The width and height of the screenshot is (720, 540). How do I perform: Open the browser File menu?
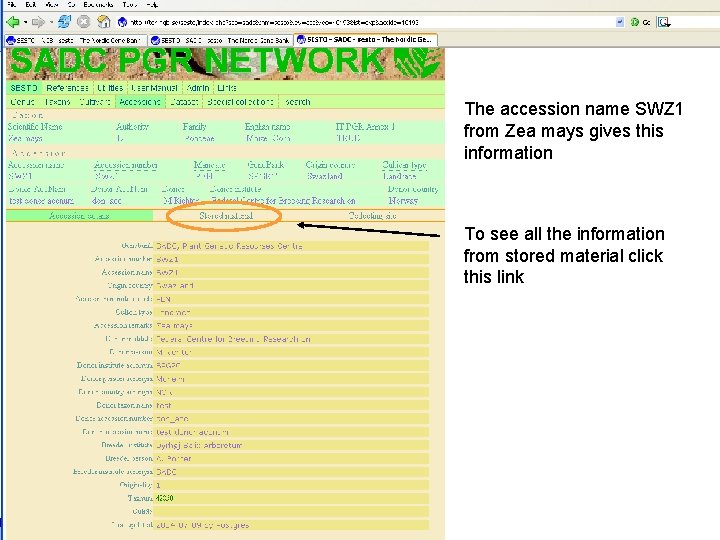click(x=11, y=5)
